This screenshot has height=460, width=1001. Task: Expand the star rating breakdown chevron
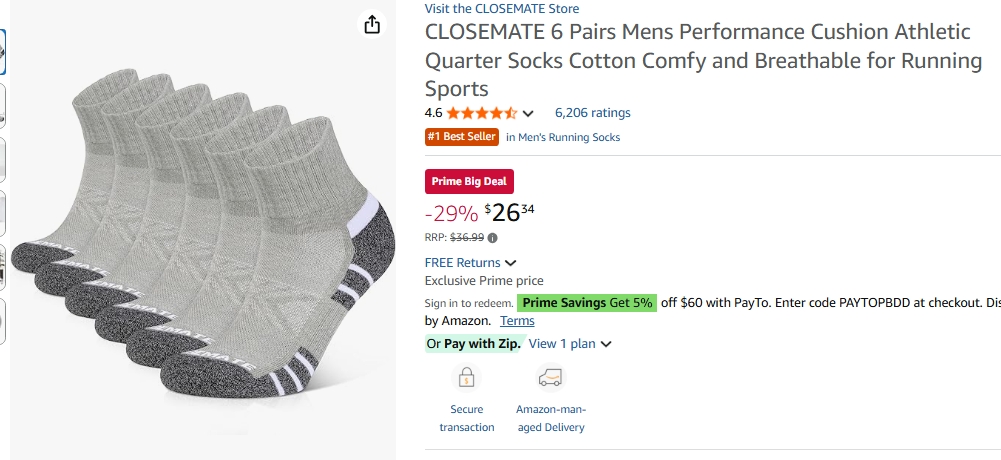tap(528, 114)
